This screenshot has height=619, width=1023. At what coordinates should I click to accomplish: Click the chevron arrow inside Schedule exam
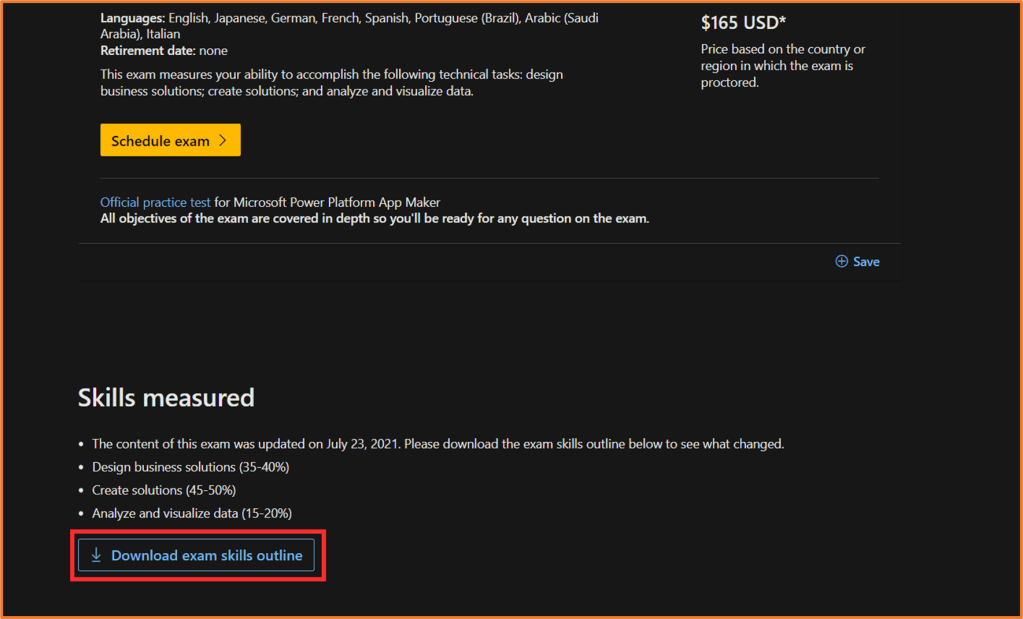(222, 141)
